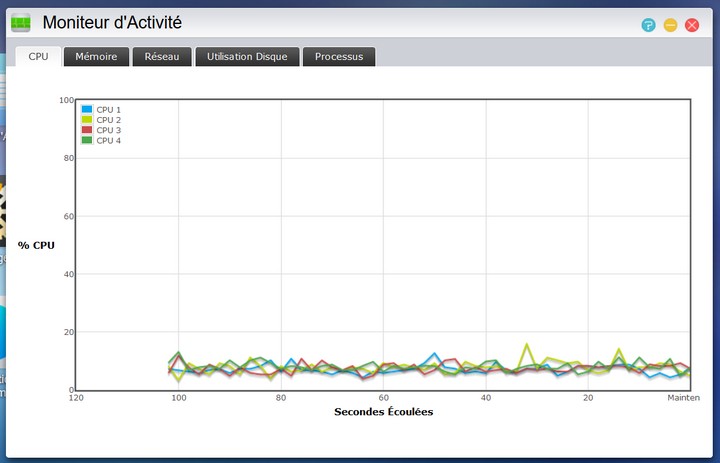Select the Utilisation Disque tab
Viewport: 720px width, 463px height.
(x=248, y=56)
